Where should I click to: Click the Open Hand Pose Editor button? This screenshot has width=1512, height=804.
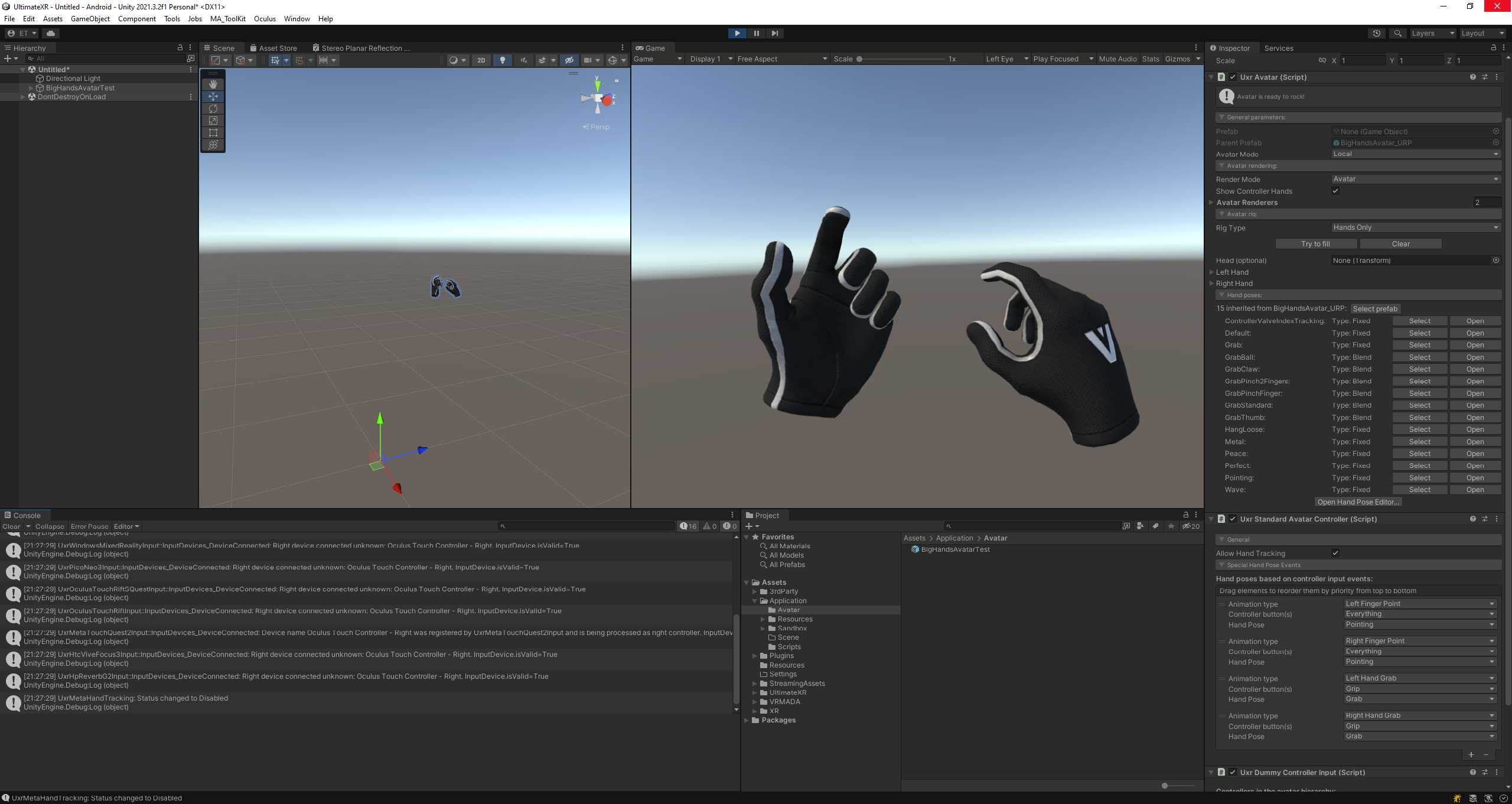tap(1358, 502)
